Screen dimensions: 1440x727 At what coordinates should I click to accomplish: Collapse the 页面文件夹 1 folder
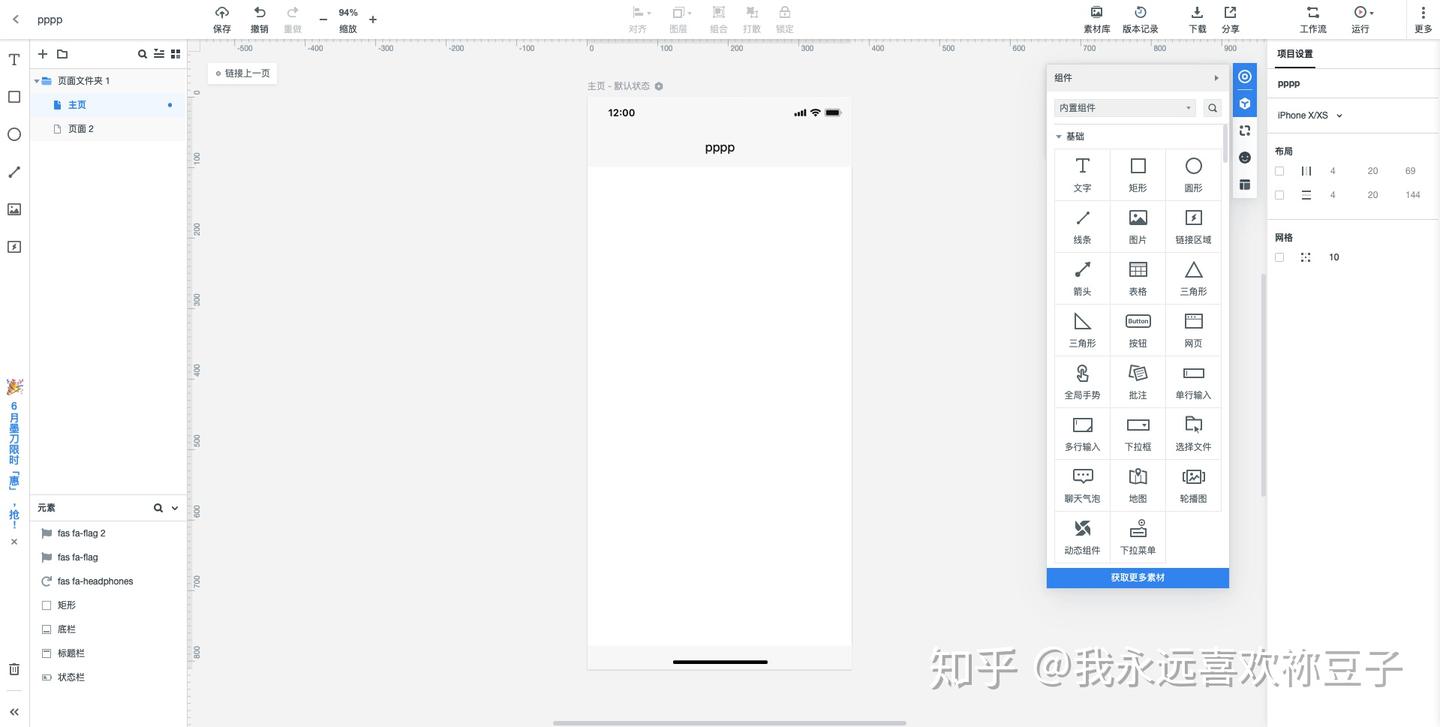pyautogui.click(x=37, y=81)
